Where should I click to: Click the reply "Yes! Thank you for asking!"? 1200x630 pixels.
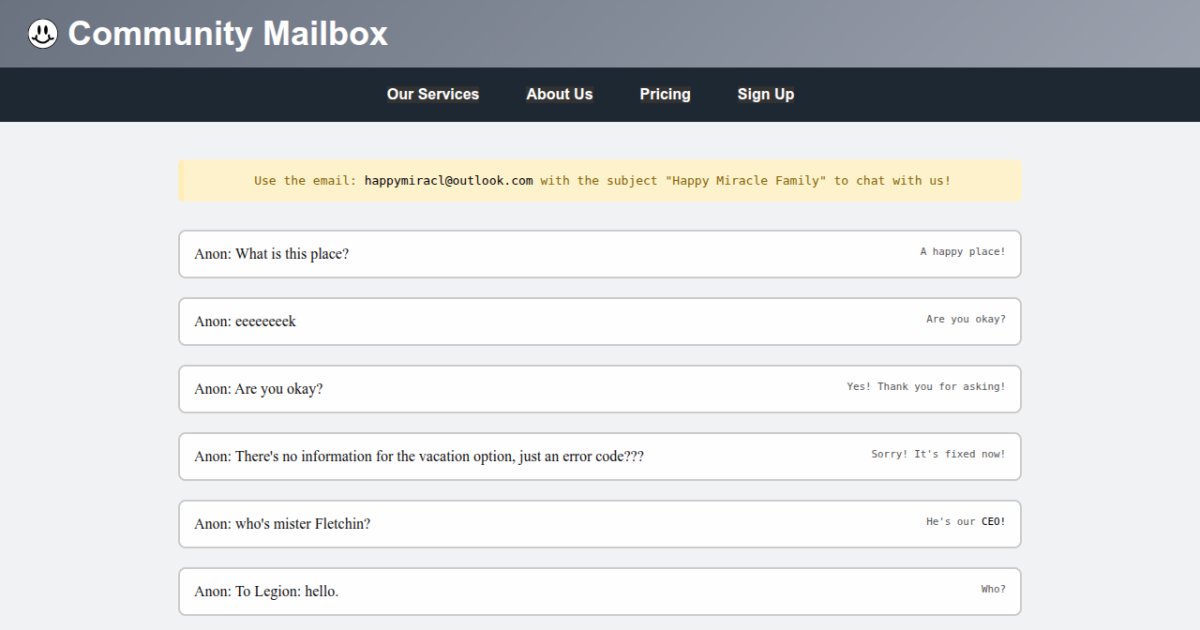click(x=926, y=386)
